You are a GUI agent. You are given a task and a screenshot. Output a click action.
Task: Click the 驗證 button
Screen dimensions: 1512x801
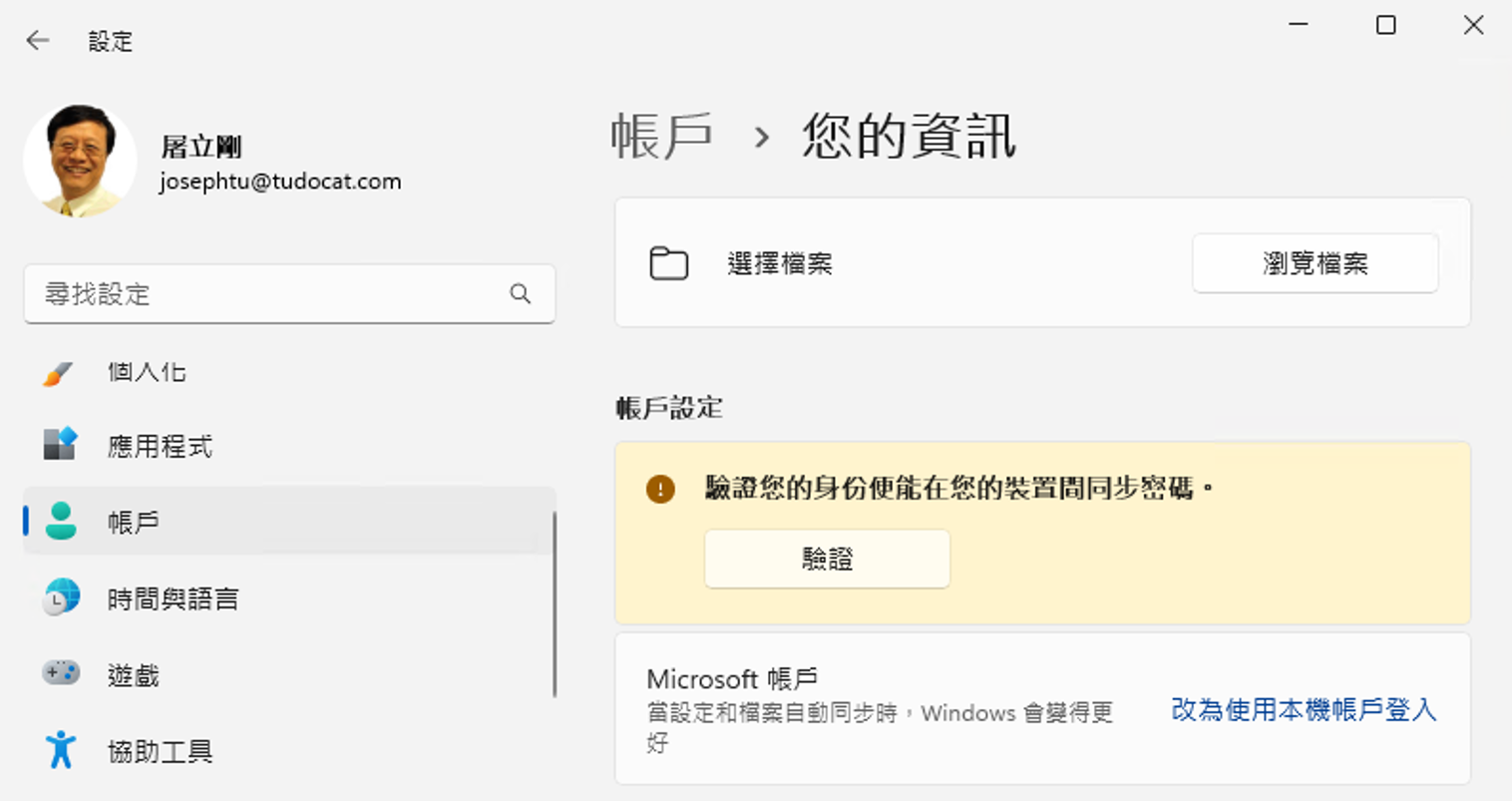[x=827, y=559]
